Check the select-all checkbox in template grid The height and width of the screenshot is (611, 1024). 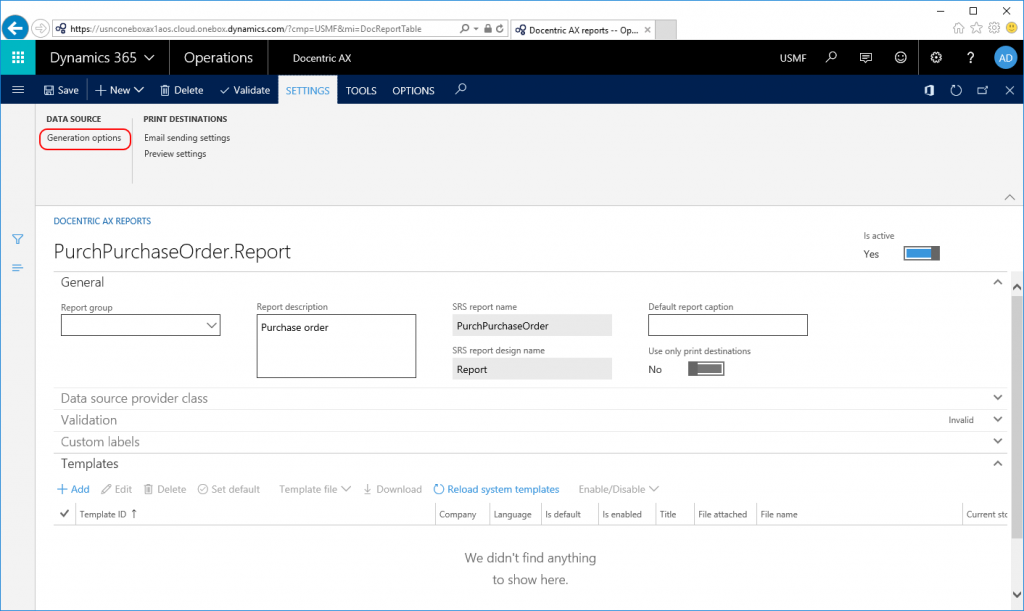64,513
